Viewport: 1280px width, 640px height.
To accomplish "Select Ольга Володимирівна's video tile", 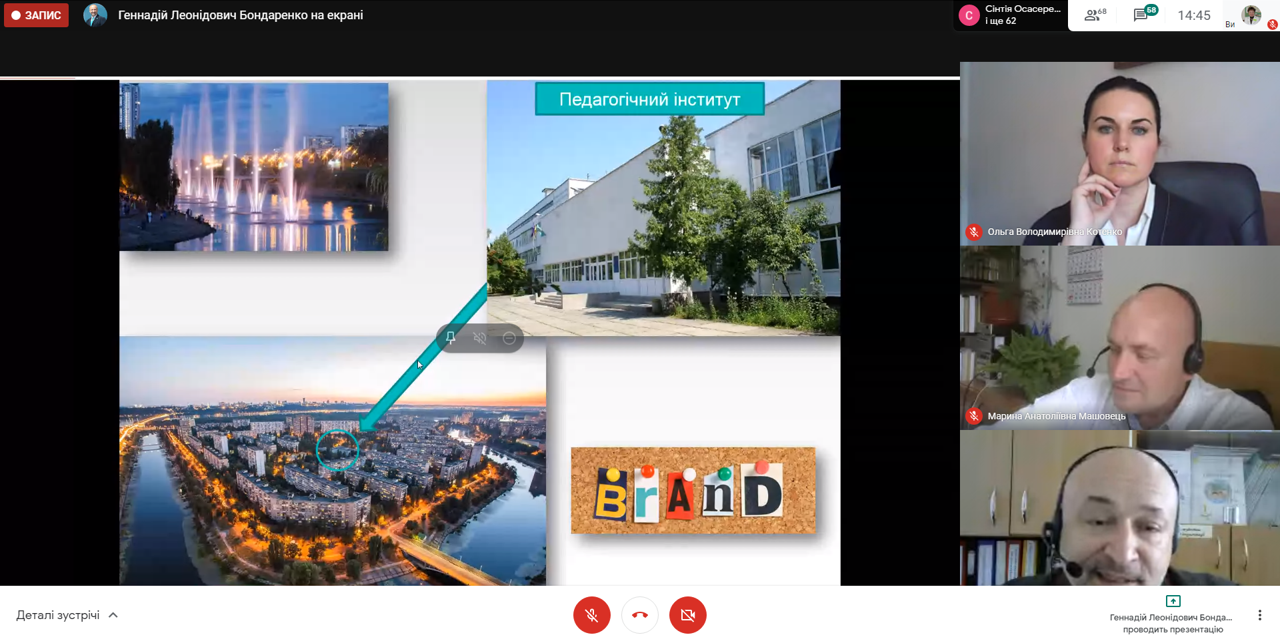I will (x=1120, y=153).
